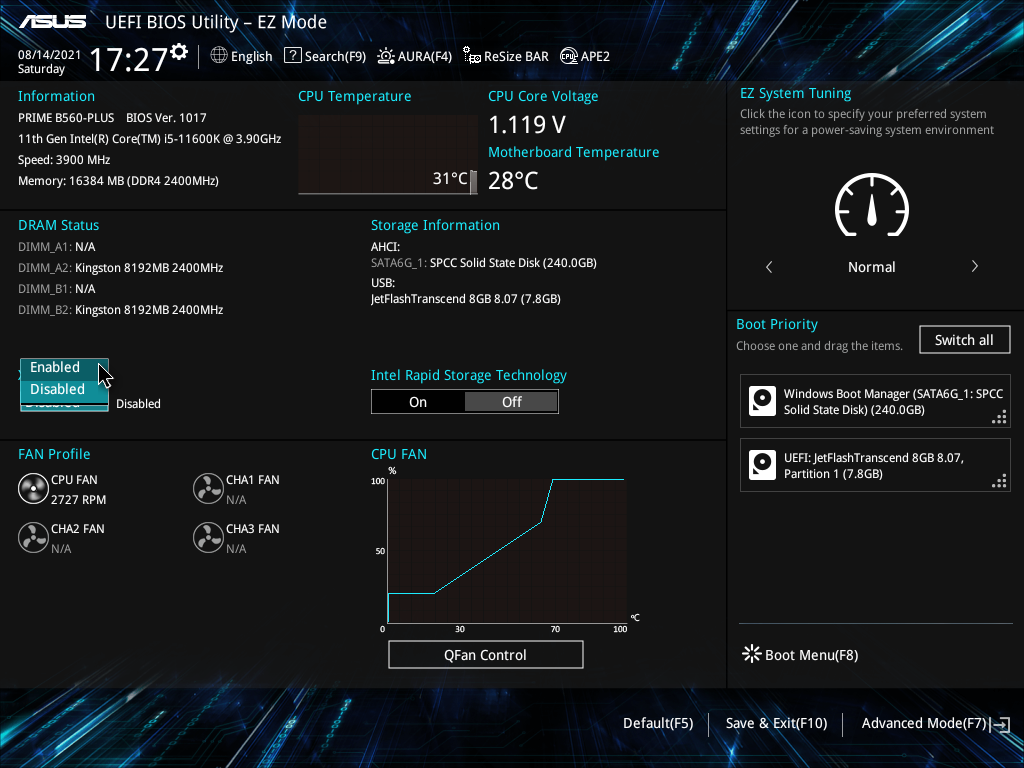Click the CPU Temperature bar graph
1024x768 pixels.
point(388,155)
